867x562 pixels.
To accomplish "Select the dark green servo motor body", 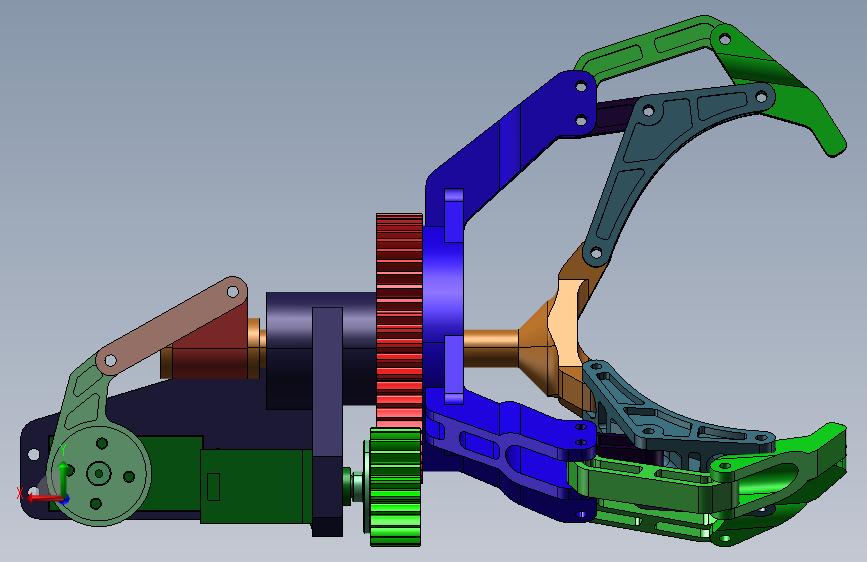I will coord(254,486).
